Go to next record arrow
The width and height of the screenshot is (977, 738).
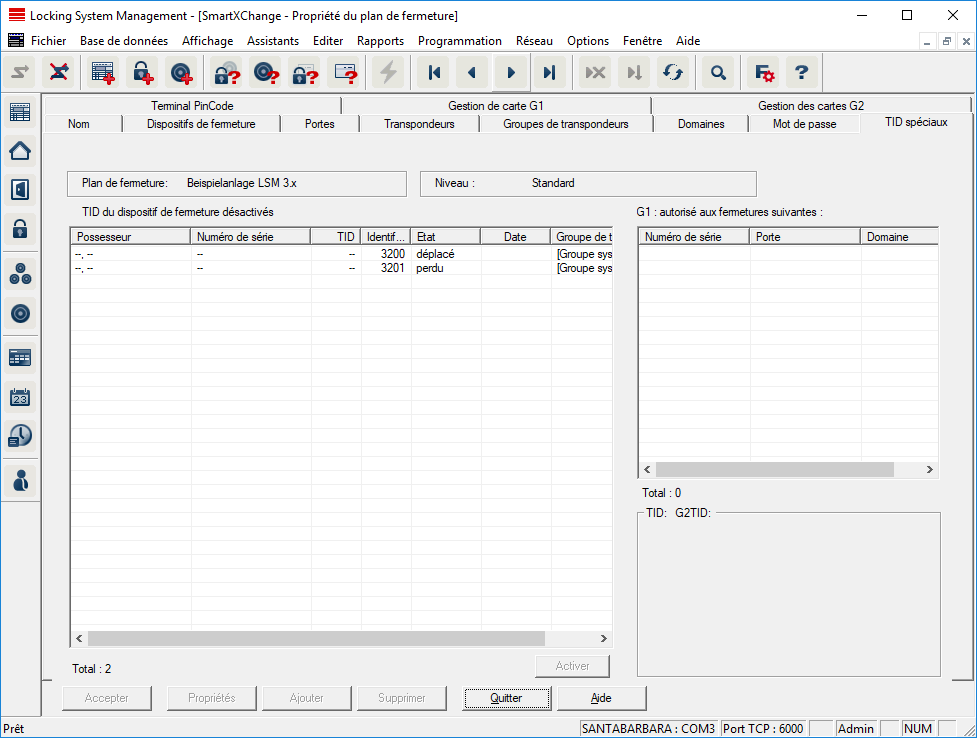[x=511, y=72]
